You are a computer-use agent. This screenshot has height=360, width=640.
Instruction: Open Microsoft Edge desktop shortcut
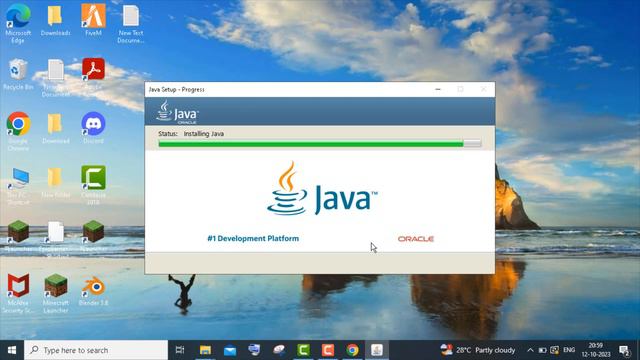pos(18,22)
